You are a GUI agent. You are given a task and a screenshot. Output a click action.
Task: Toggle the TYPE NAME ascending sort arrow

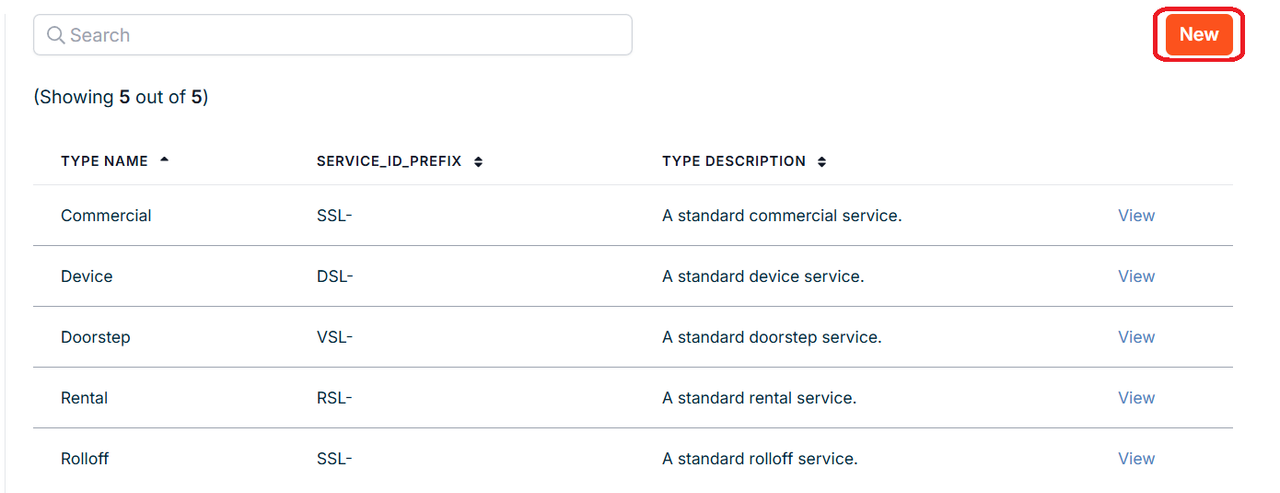(164, 160)
